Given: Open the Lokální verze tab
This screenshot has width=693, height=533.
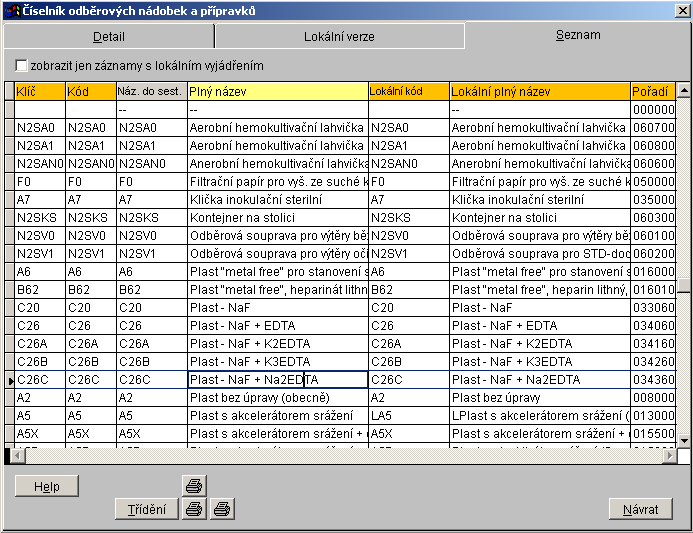Looking at the screenshot, I should 339,37.
